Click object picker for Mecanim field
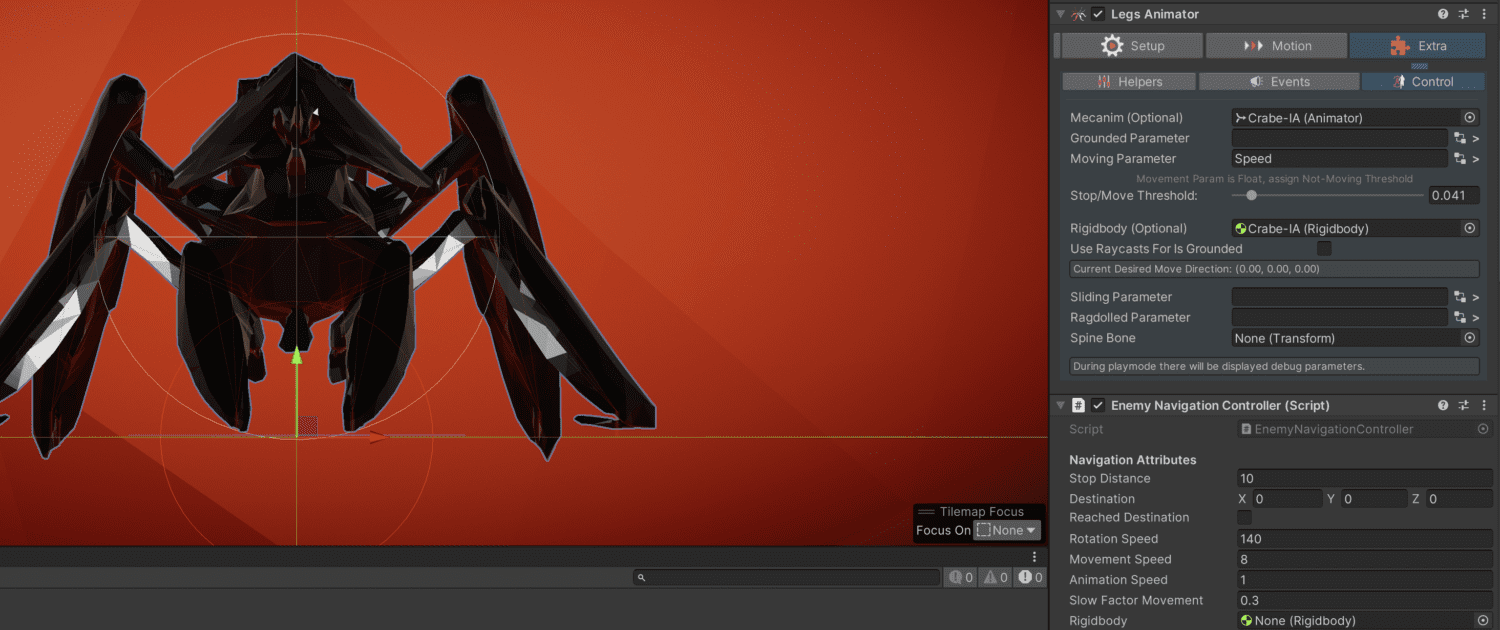Viewport: 1500px width, 630px height. [1470, 118]
